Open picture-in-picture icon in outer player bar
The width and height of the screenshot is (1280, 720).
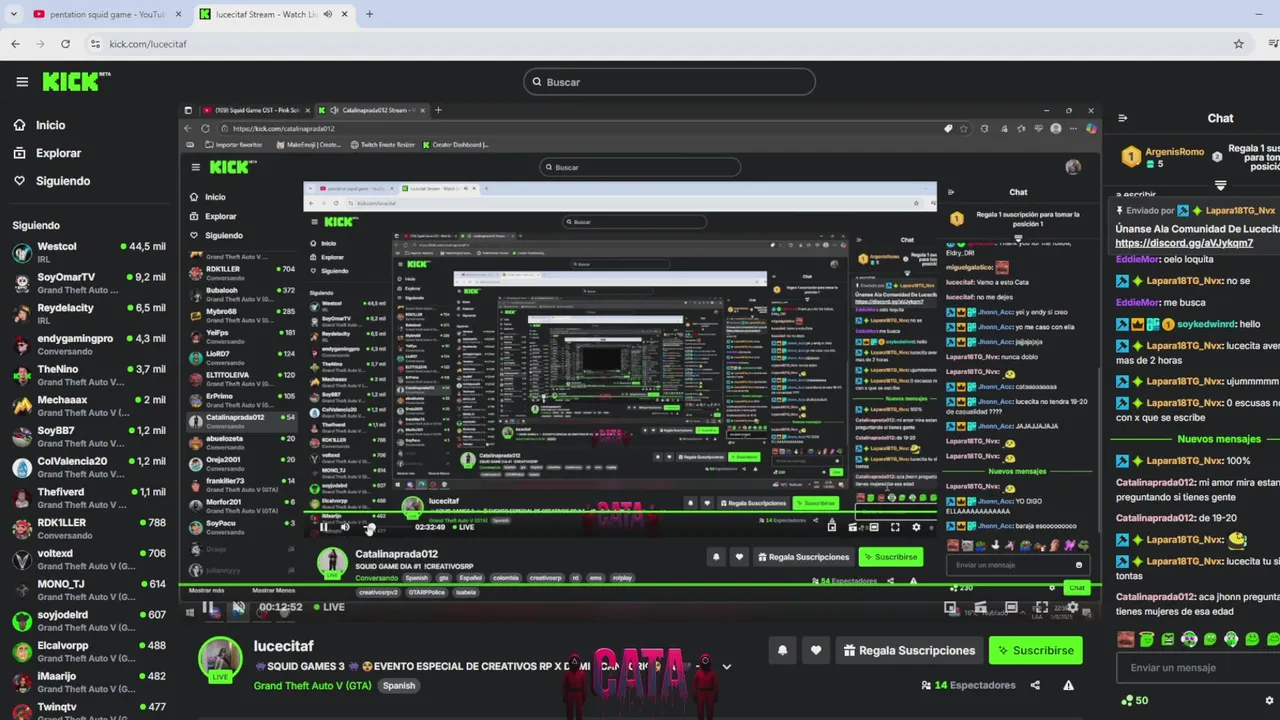click(950, 607)
